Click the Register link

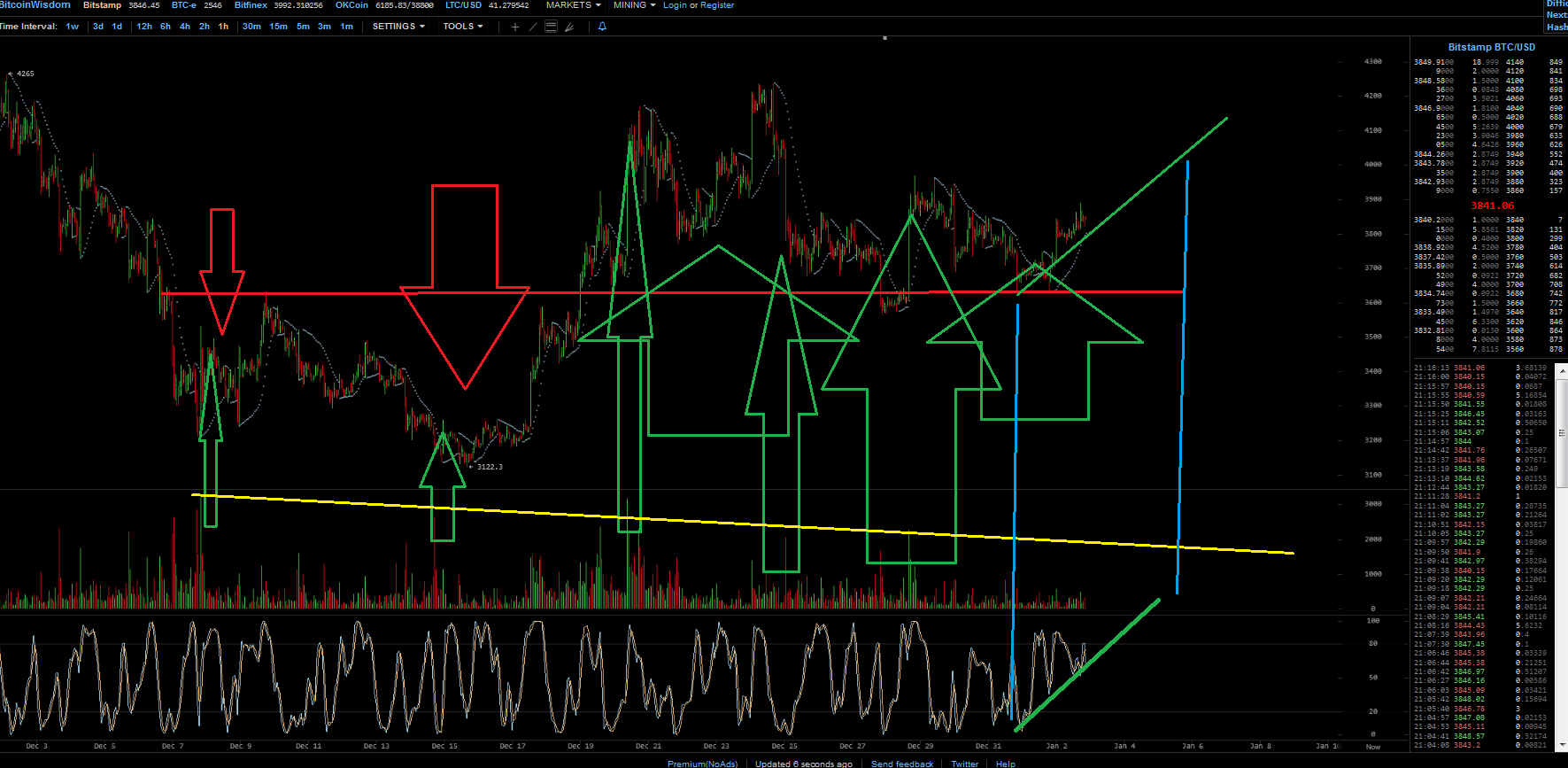click(x=717, y=5)
